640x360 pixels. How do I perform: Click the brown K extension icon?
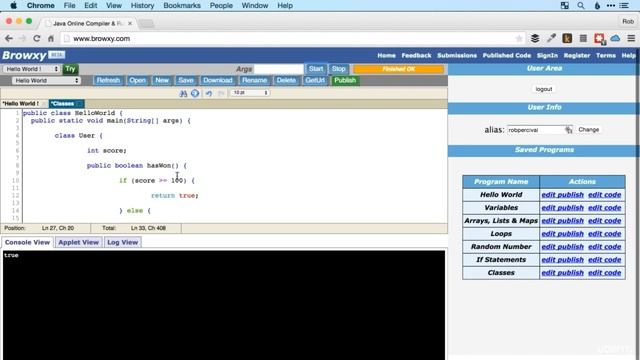pos(567,38)
